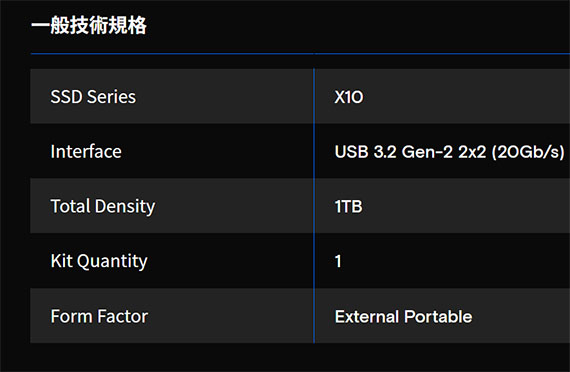Click the word Series in SSD Series
Image resolution: width=570 pixels, height=372 pixels.
click(x=111, y=97)
